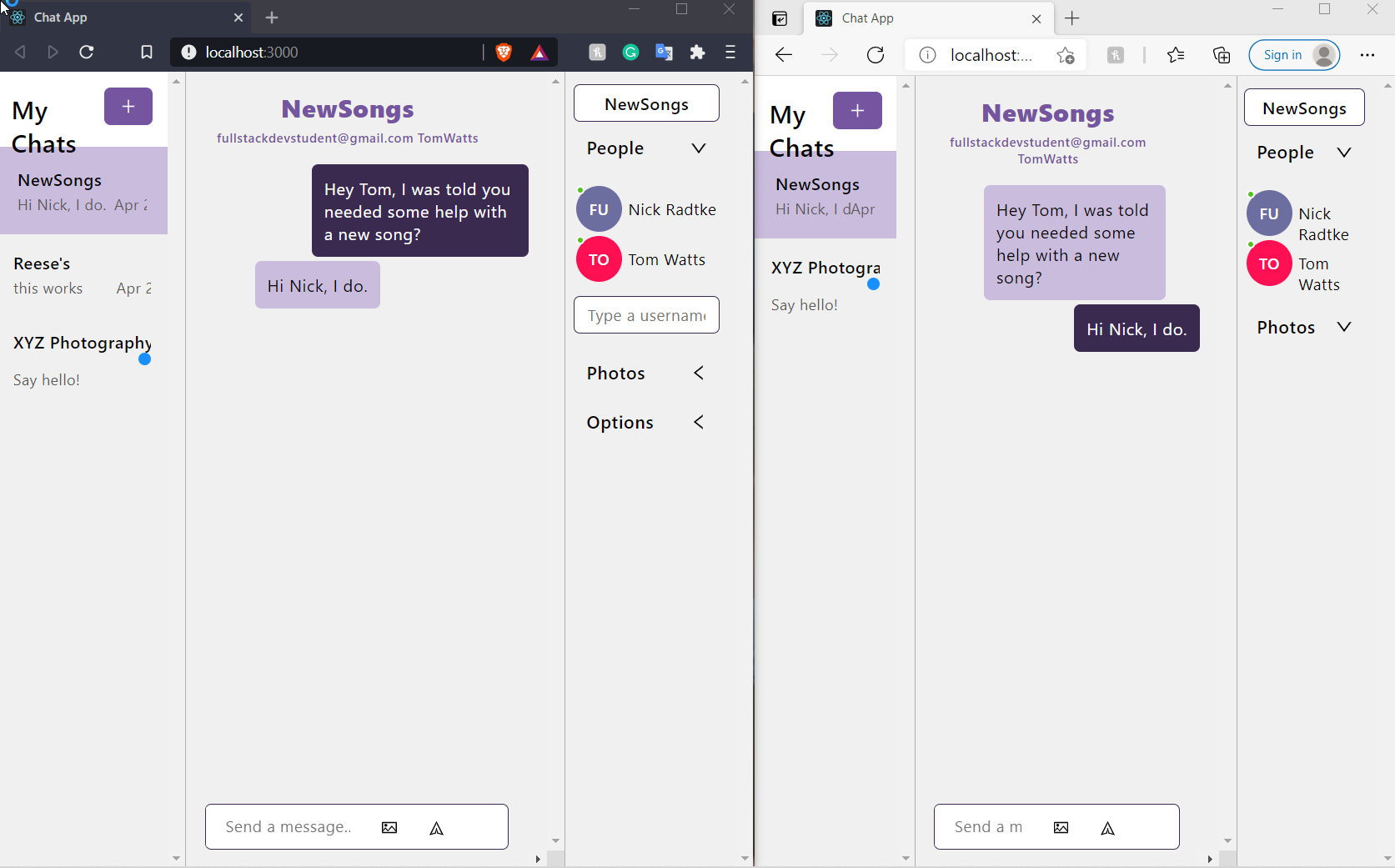Click Brave Rewards triangle icon

coord(539,53)
